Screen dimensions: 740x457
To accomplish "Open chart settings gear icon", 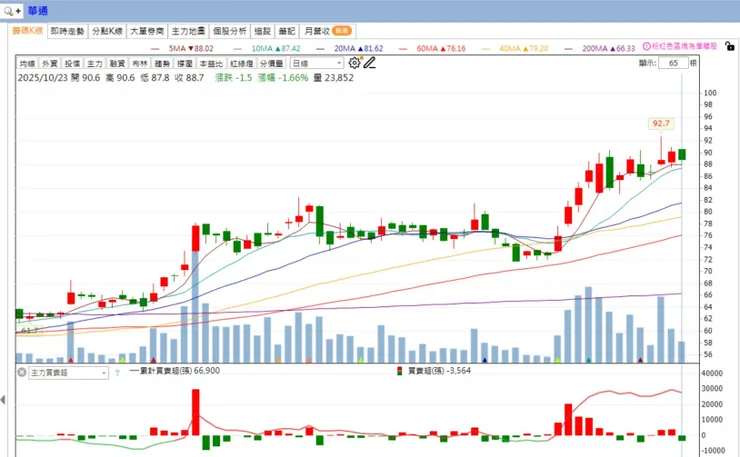I will tap(354, 62).
